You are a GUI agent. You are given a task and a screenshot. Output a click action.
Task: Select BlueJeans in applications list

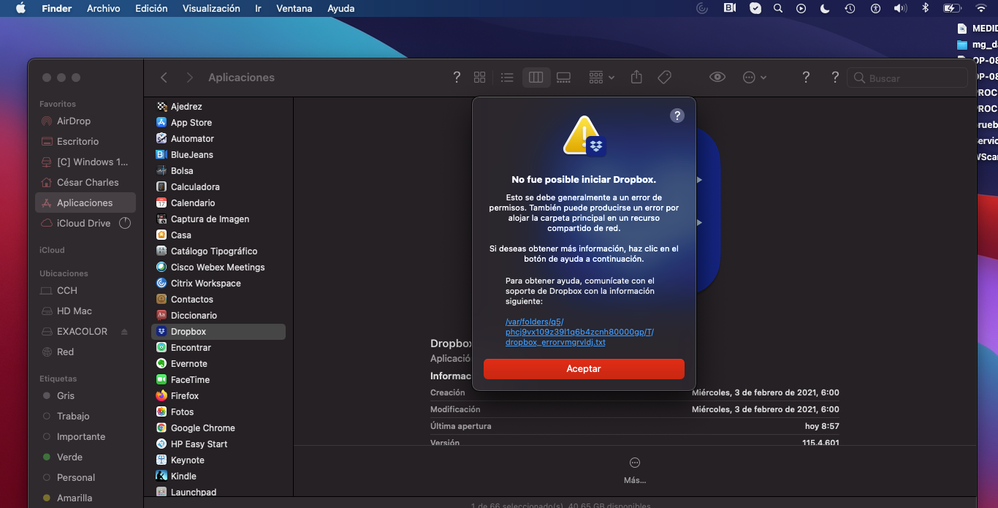pyautogui.click(x=218, y=155)
